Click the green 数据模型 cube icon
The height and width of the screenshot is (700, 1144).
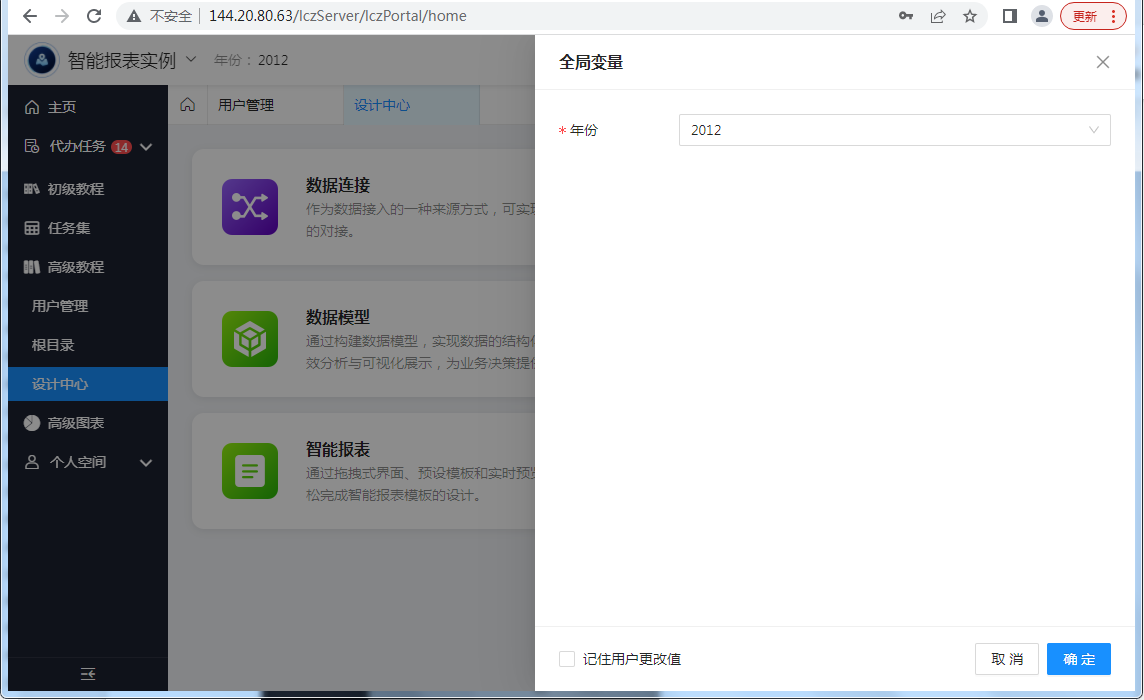point(249,339)
